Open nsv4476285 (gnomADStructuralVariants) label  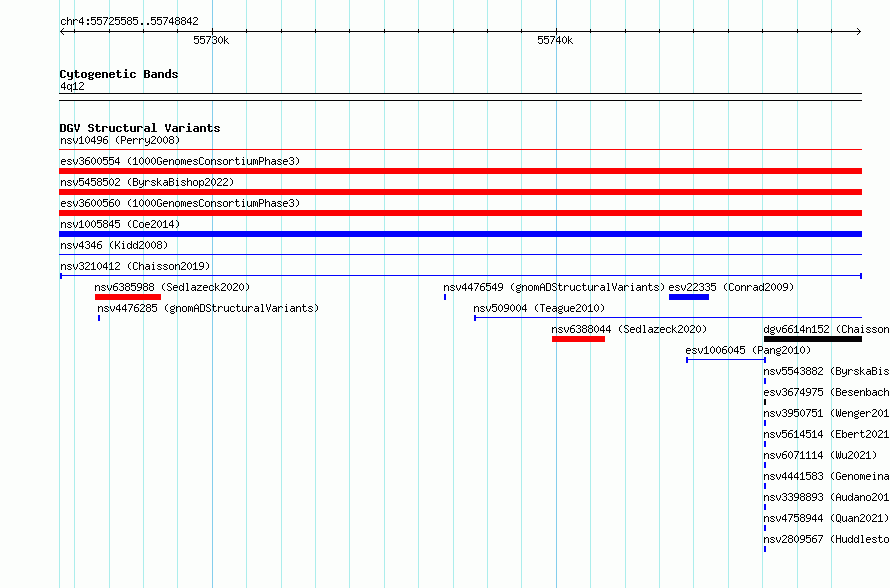pos(208,308)
